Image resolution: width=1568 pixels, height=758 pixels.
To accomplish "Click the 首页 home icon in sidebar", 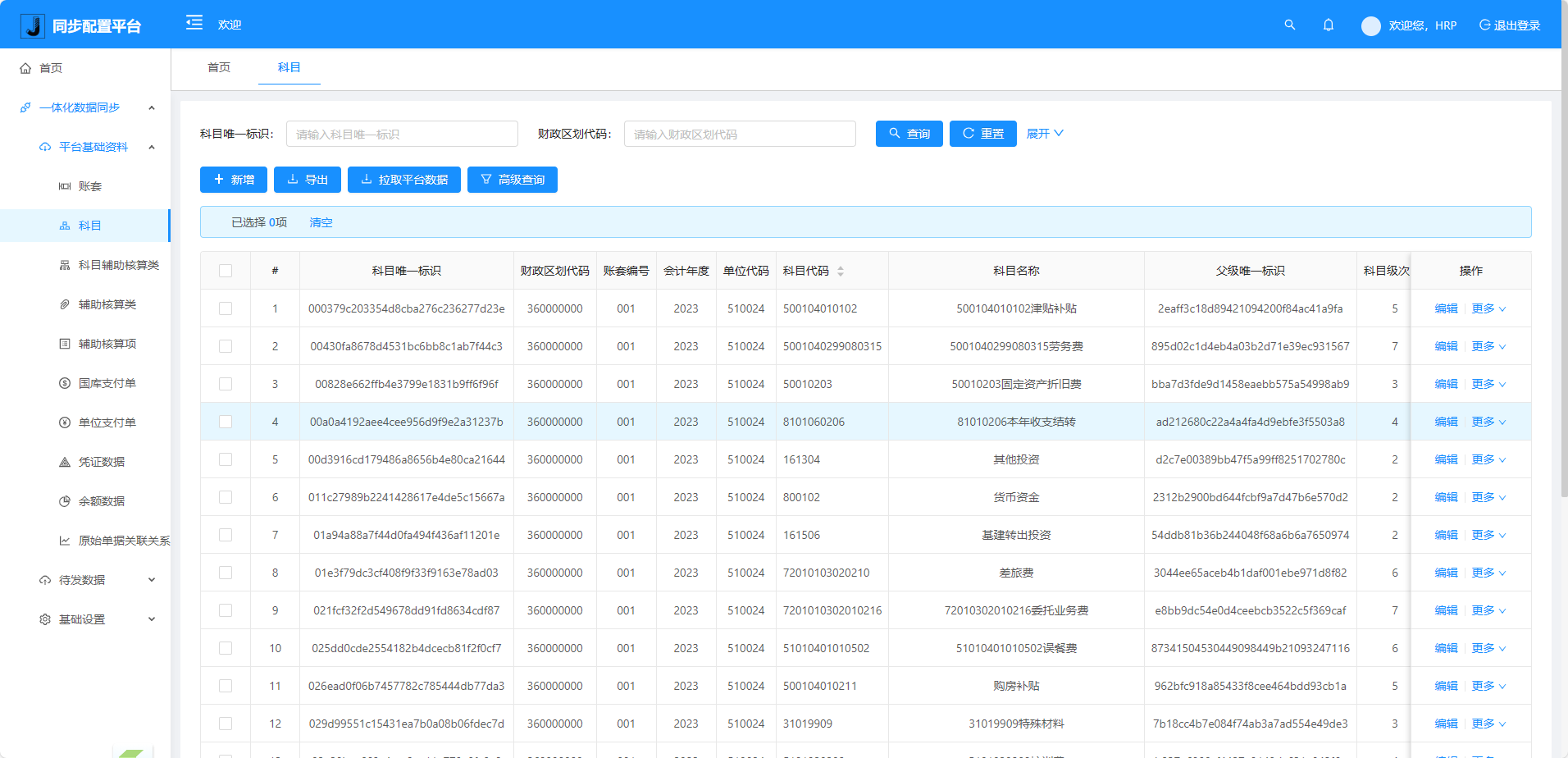I will pyautogui.click(x=25, y=68).
